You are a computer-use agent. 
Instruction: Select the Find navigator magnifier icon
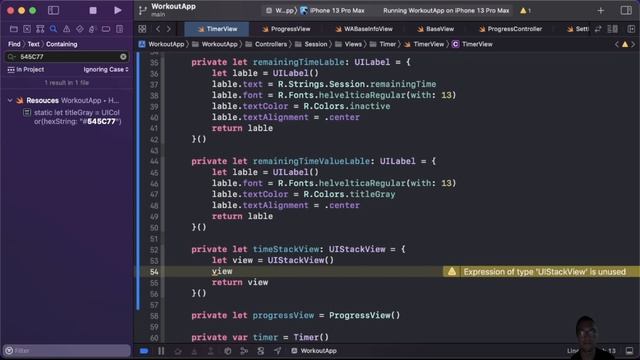pos(53,29)
